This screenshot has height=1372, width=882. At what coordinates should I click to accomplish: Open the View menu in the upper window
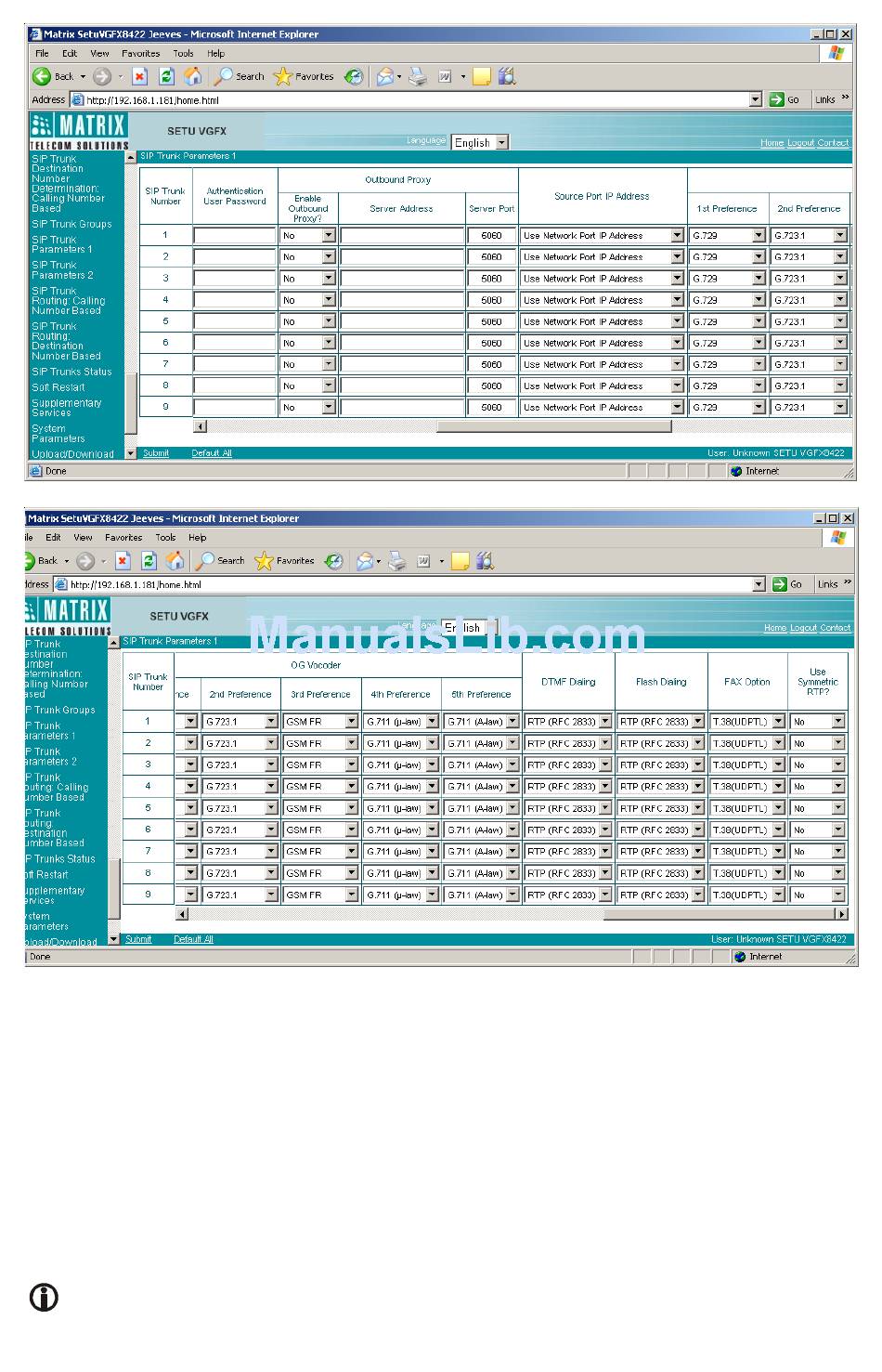pos(99,54)
